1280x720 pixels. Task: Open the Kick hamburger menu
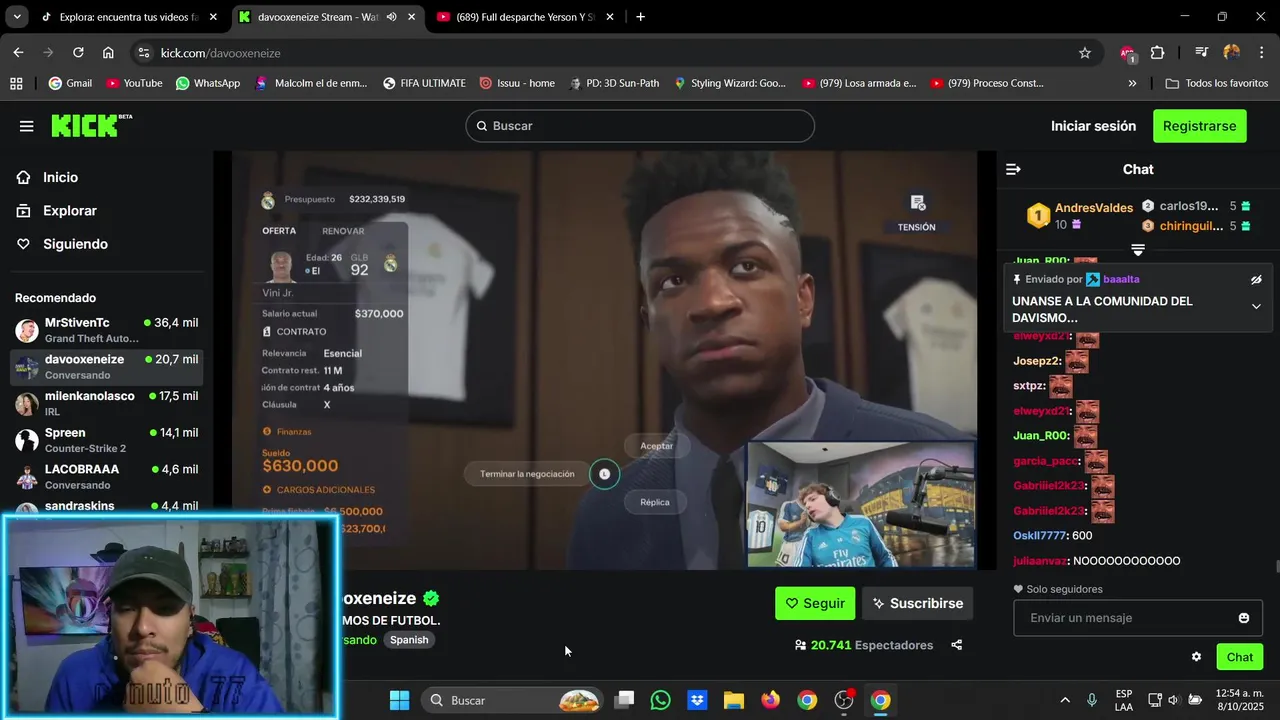pyautogui.click(x=26, y=126)
